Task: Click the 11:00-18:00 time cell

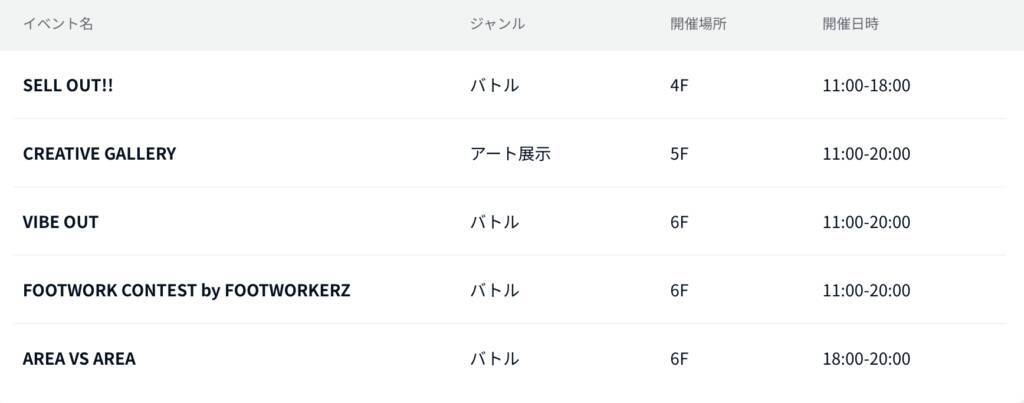Action: 866,85
